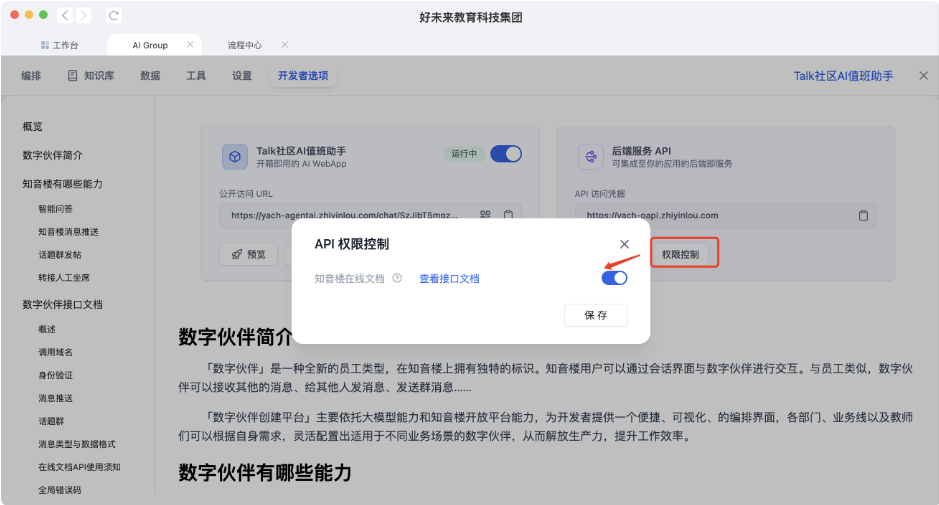Click help icon next to 知音楼在线文档

[x=397, y=279]
